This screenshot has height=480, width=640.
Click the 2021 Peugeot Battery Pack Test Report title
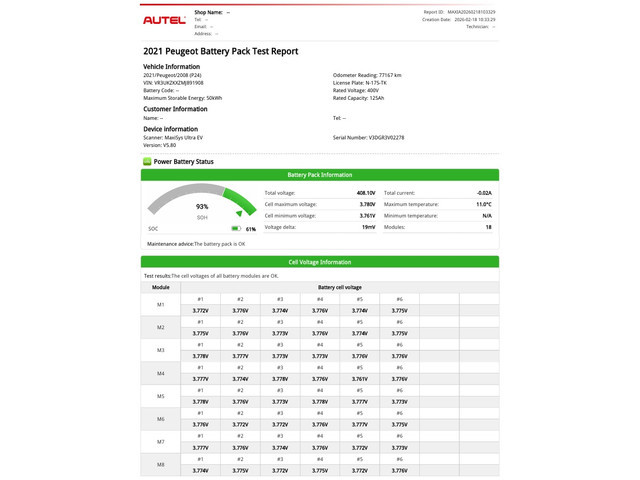(x=220, y=51)
